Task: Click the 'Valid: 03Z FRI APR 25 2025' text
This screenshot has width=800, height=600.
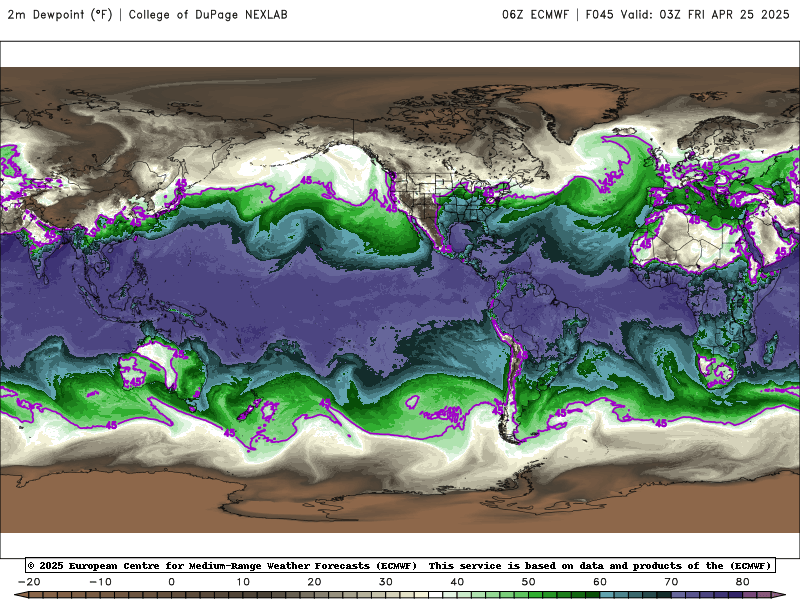Action: 705,14
